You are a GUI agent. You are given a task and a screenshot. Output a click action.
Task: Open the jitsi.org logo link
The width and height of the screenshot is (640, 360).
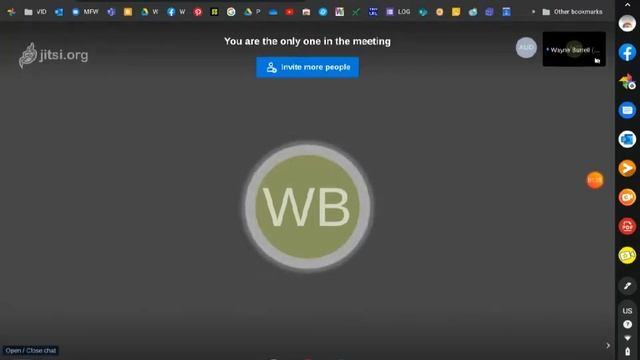pyautogui.click(x=53, y=55)
